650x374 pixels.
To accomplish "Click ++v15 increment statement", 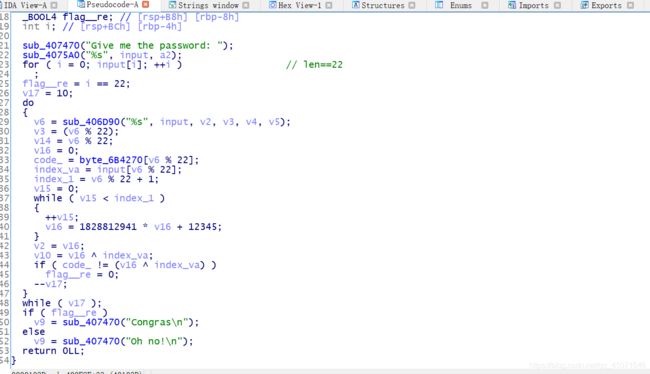I will (62, 217).
